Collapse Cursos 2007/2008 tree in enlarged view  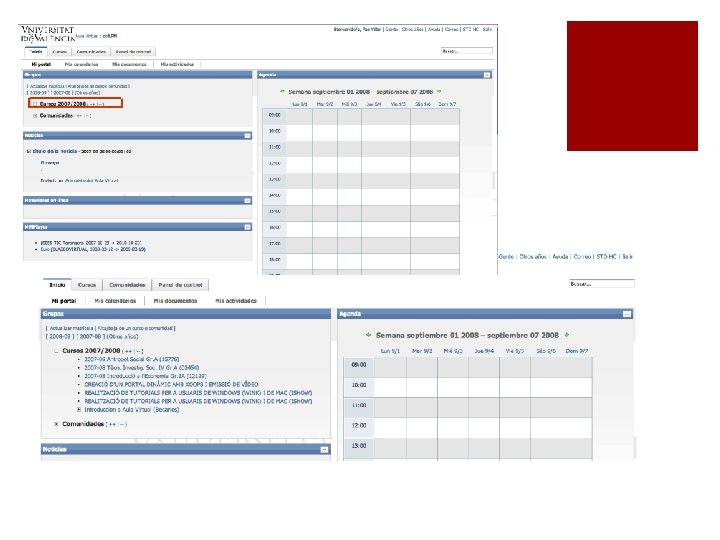point(56,351)
